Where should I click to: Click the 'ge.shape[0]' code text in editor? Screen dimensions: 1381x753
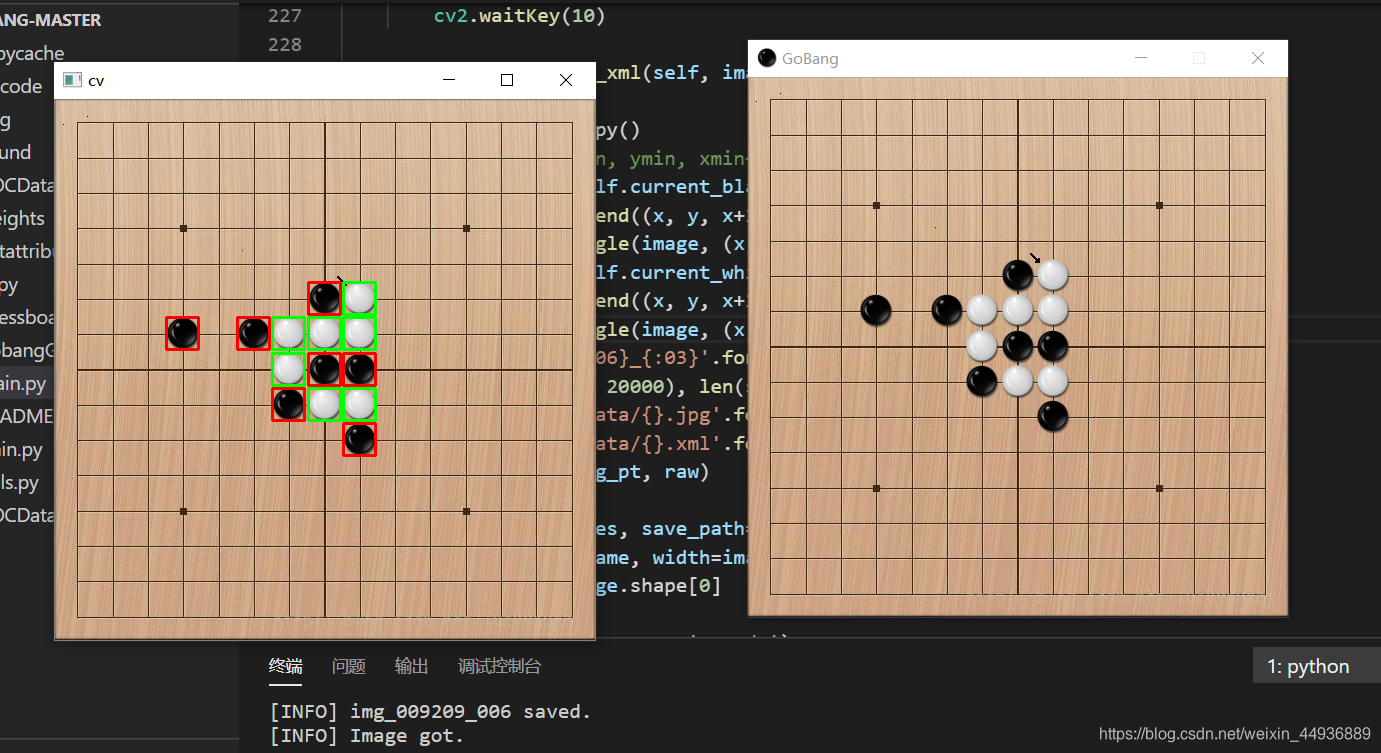[658, 586]
